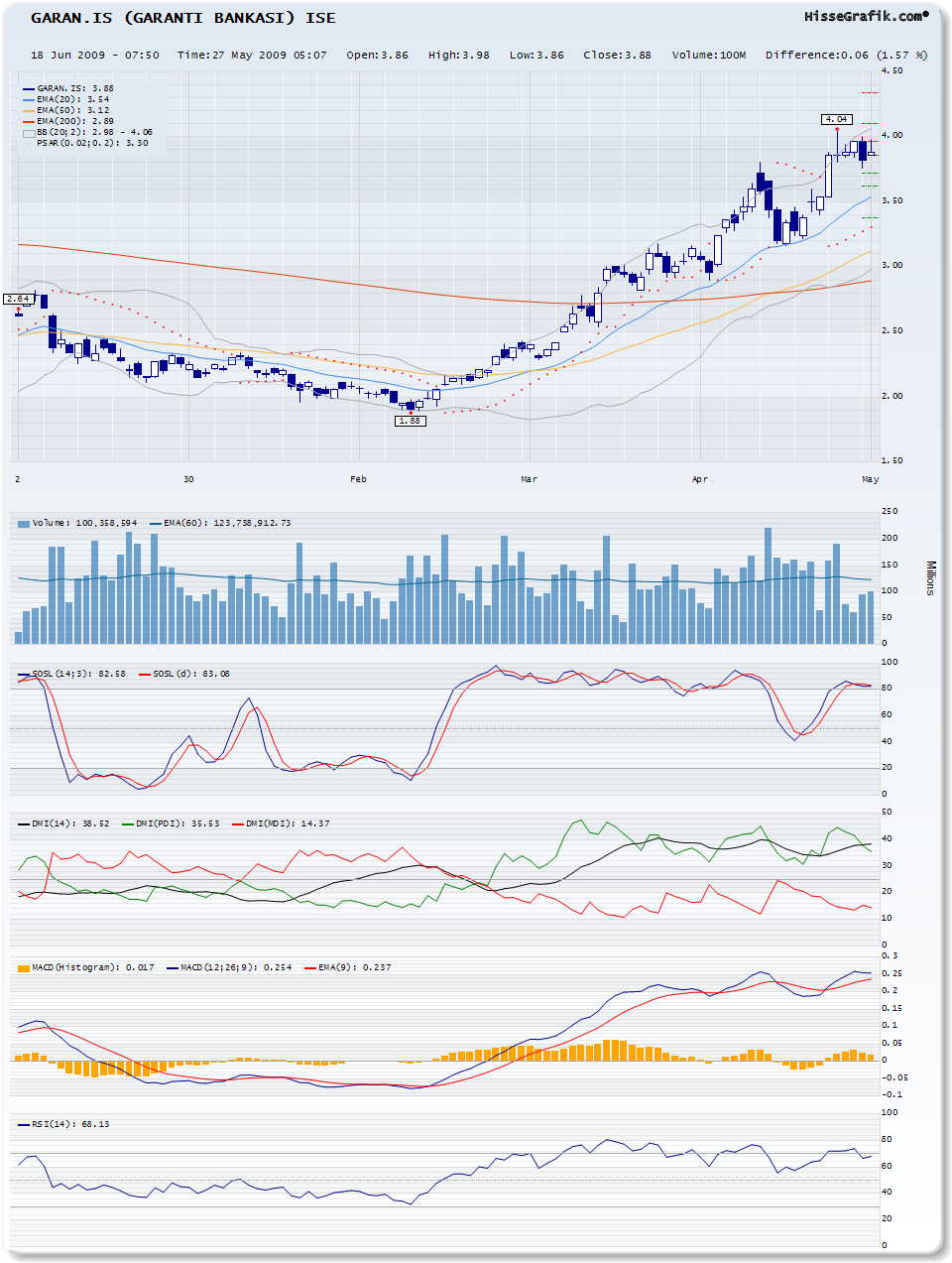Click the Apr label on the date axis

click(699, 479)
